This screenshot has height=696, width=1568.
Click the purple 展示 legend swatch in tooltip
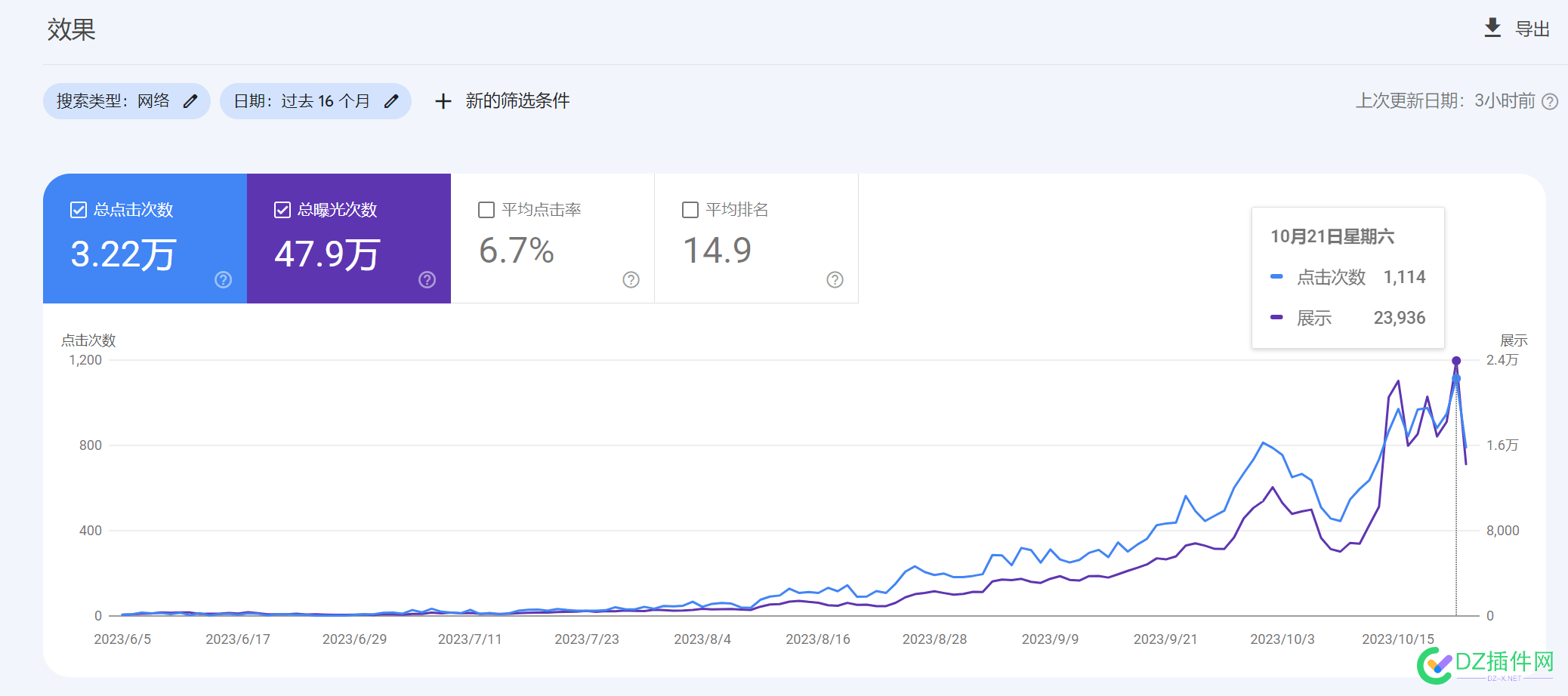tap(1276, 317)
